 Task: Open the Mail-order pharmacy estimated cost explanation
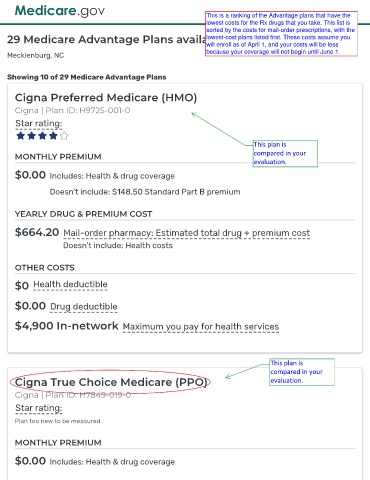[x=187, y=233]
